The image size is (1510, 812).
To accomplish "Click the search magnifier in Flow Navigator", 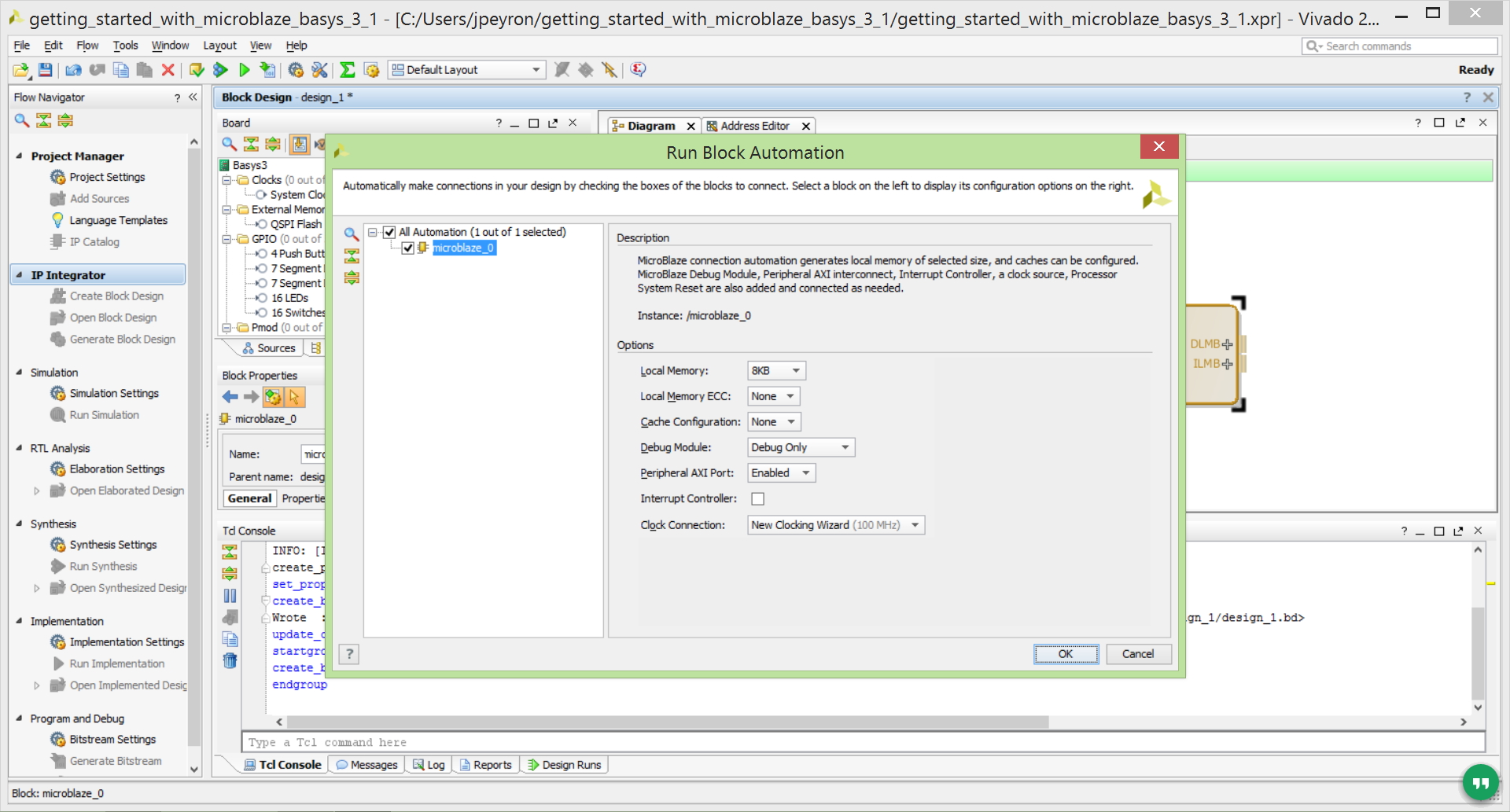I will pyautogui.click(x=22, y=120).
